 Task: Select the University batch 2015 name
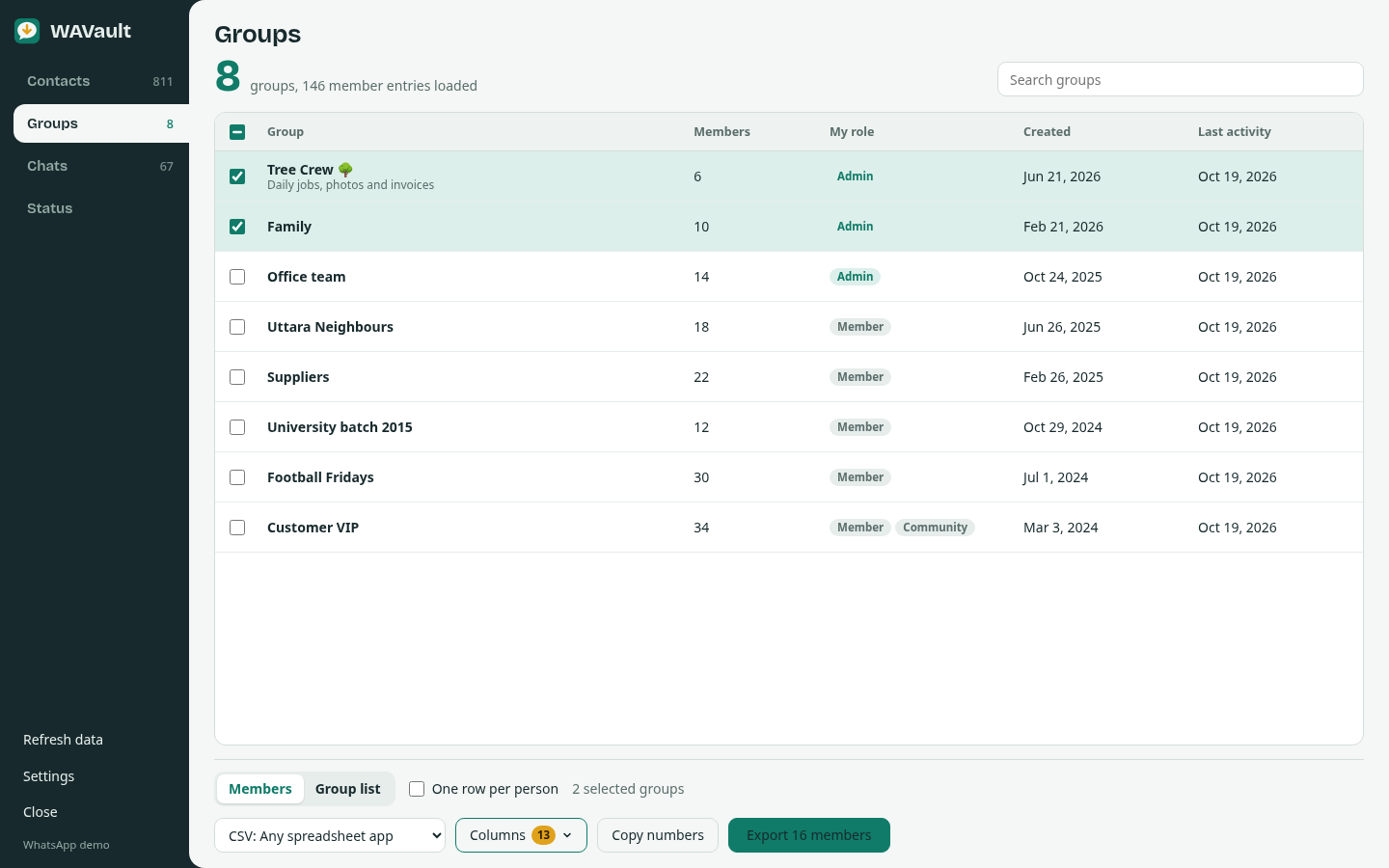tap(340, 427)
